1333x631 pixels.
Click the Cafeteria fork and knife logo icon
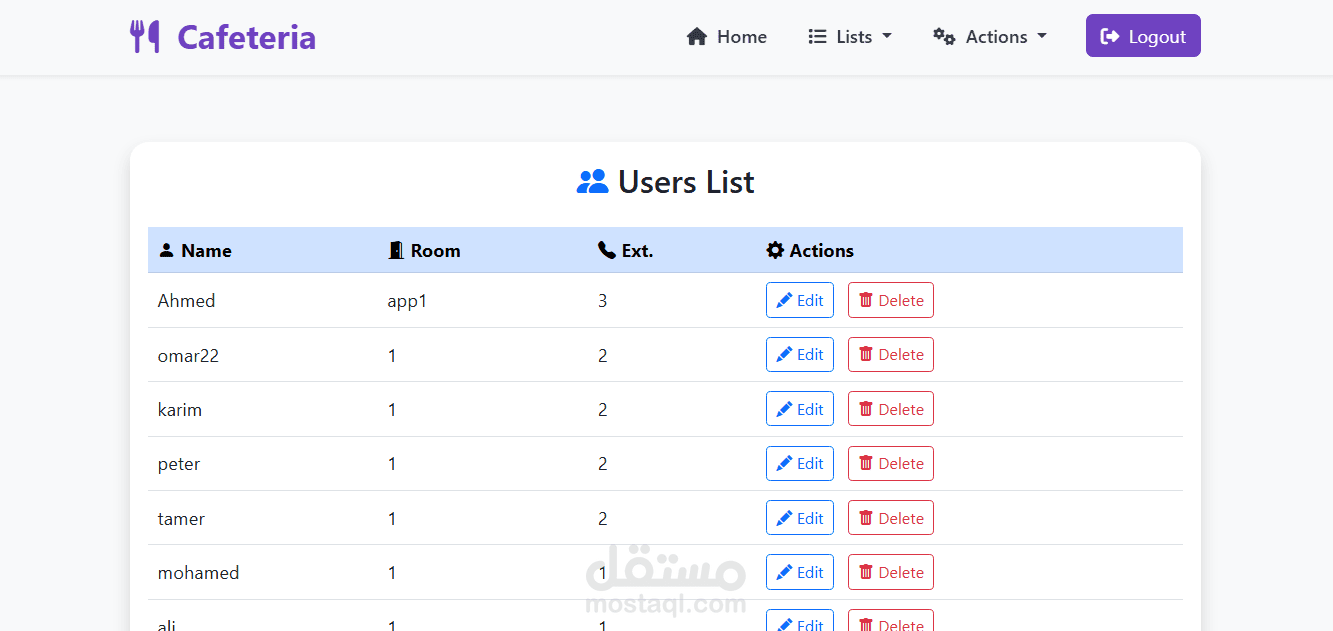(x=145, y=37)
